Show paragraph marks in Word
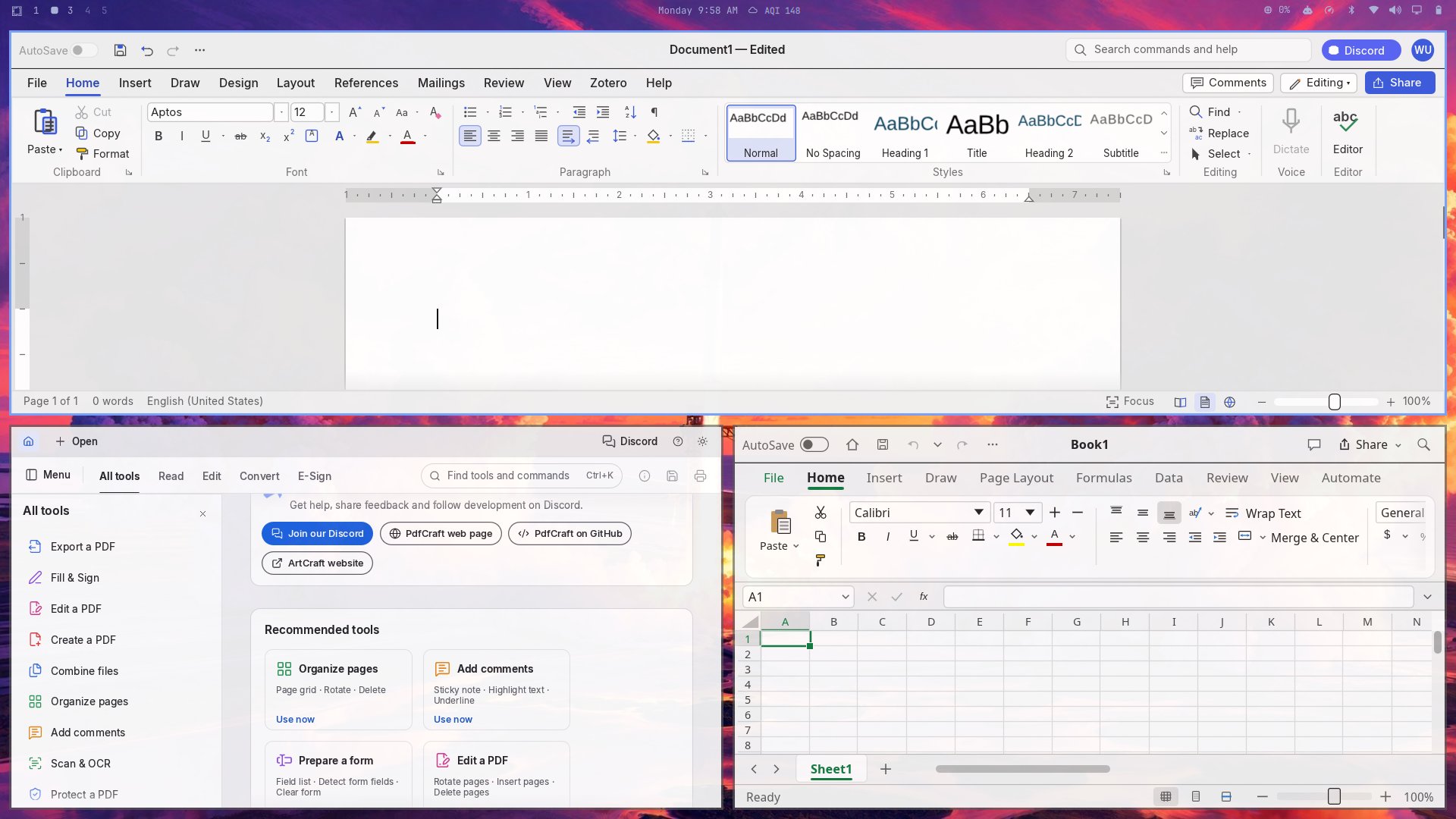The height and width of the screenshot is (819, 1456). (654, 112)
